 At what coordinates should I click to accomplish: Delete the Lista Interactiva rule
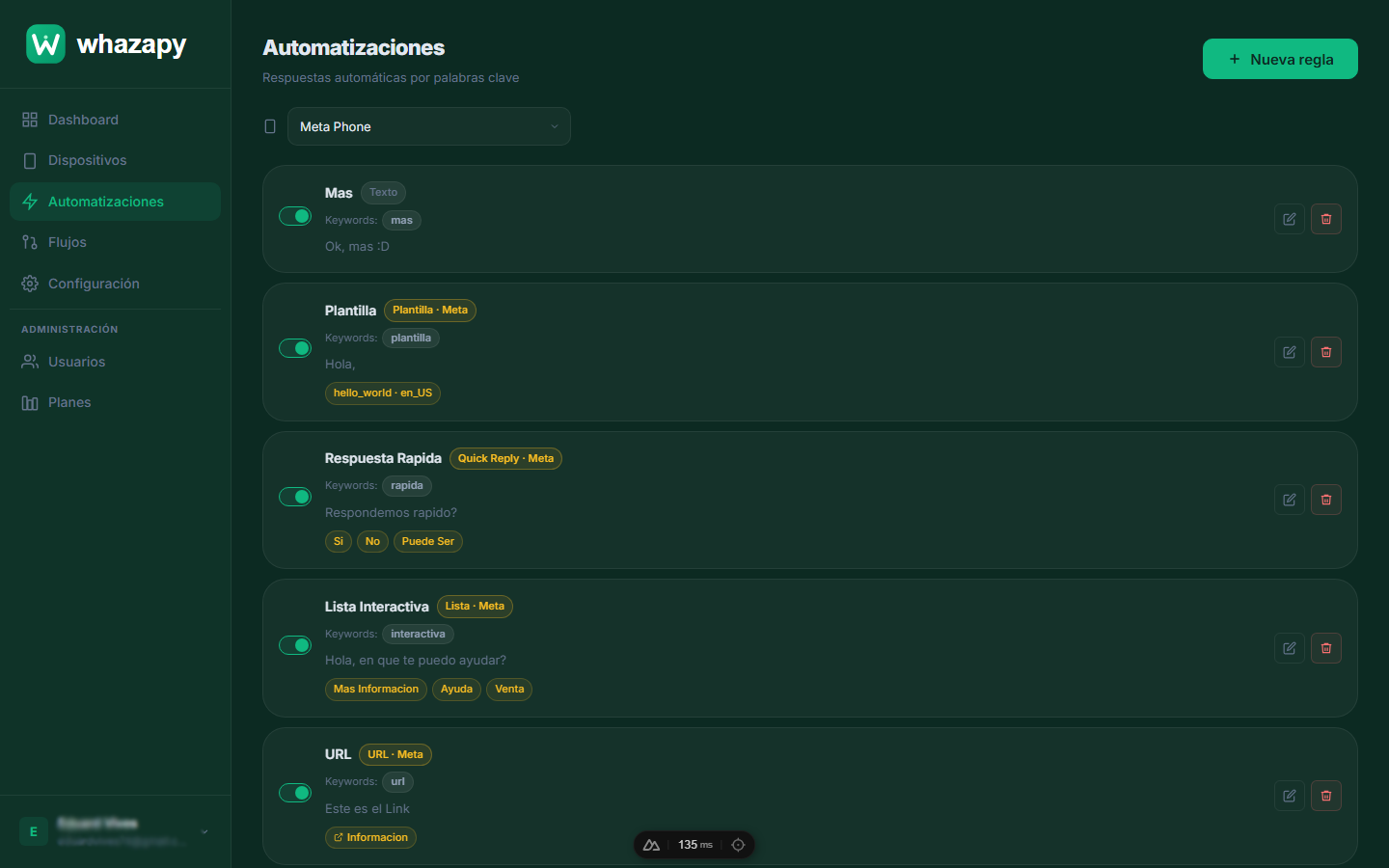coord(1326,648)
